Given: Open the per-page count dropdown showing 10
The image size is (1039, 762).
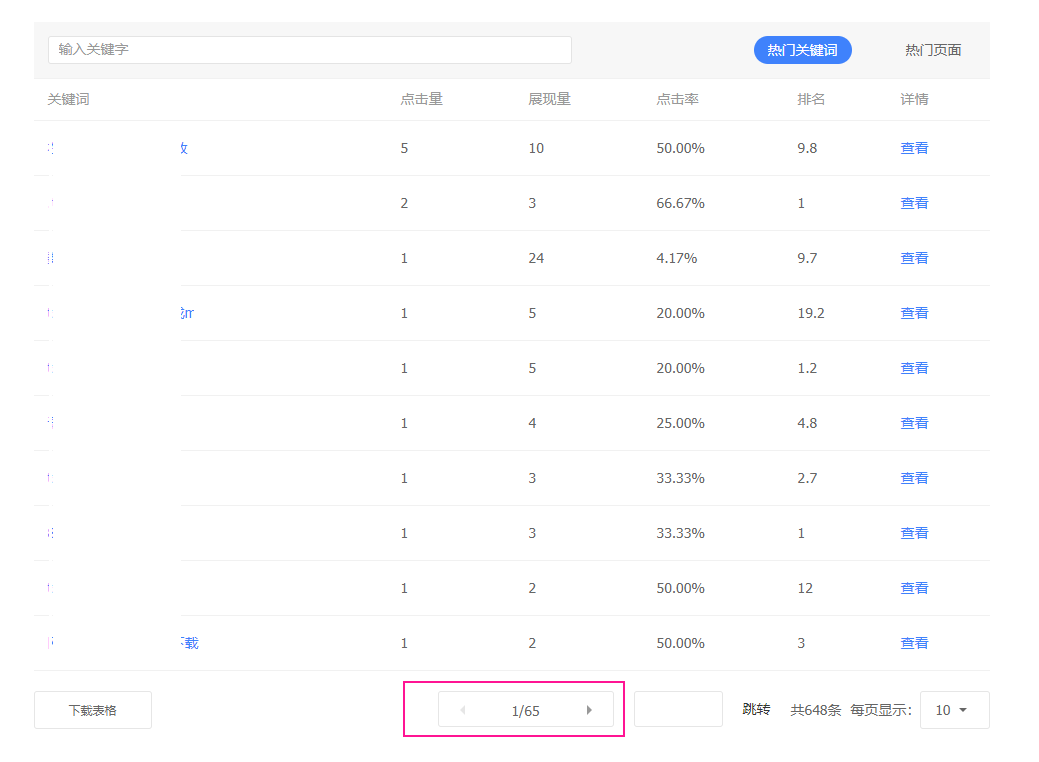Looking at the screenshot, I should pos(954,710).
